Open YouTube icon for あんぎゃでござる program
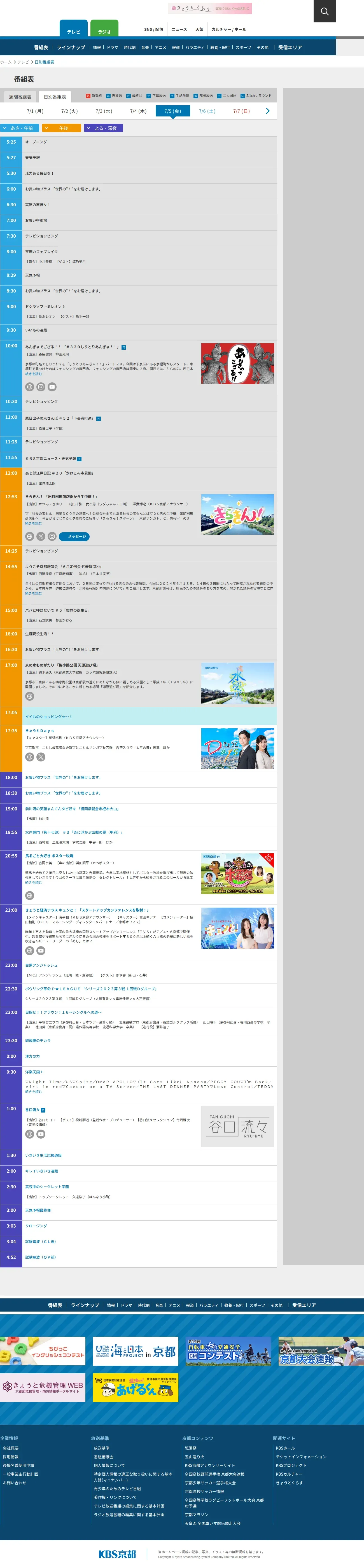Viewport: 364px width, 1568px height. point(52,387)
